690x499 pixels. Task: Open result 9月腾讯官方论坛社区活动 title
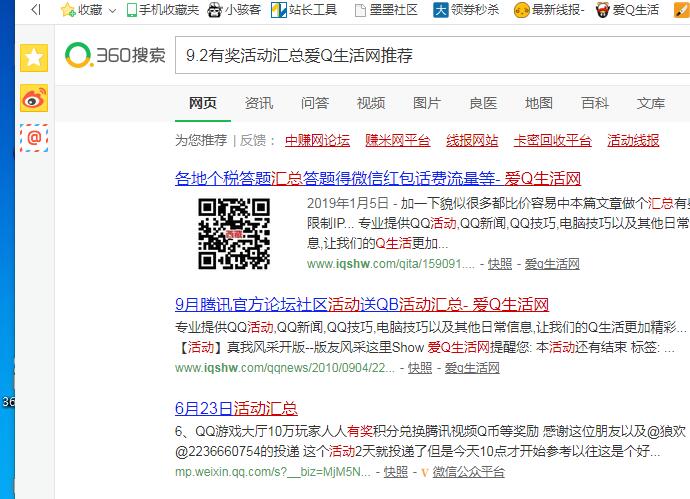[362, 305]
